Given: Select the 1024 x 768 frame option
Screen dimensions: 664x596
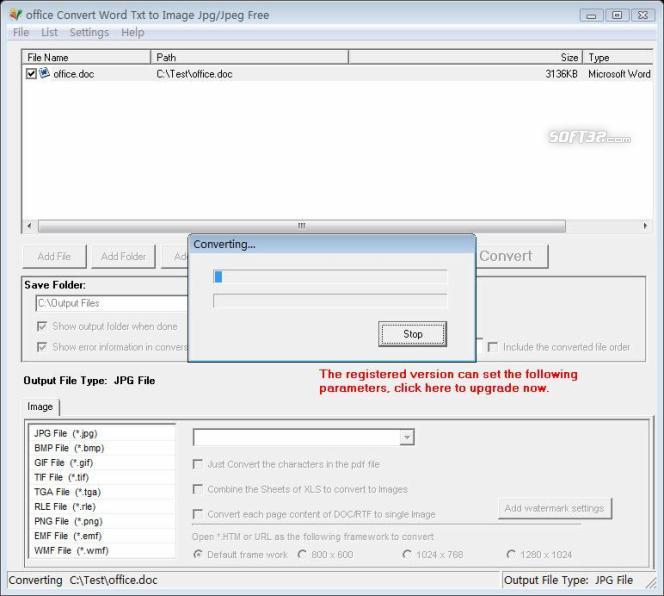Looking at the screenshot, I should click(407, 554).
